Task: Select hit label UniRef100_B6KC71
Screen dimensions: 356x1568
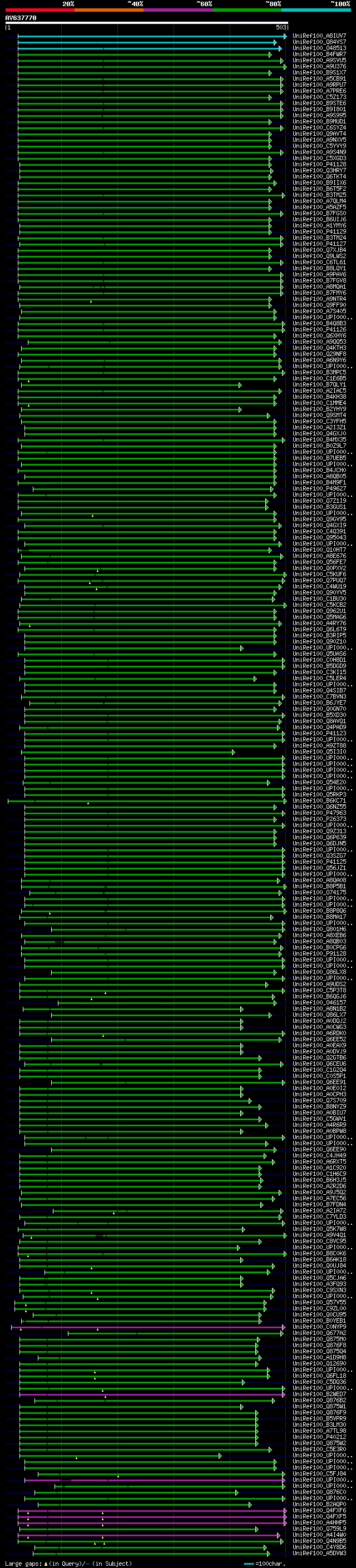Action: [x=319, y=800]
